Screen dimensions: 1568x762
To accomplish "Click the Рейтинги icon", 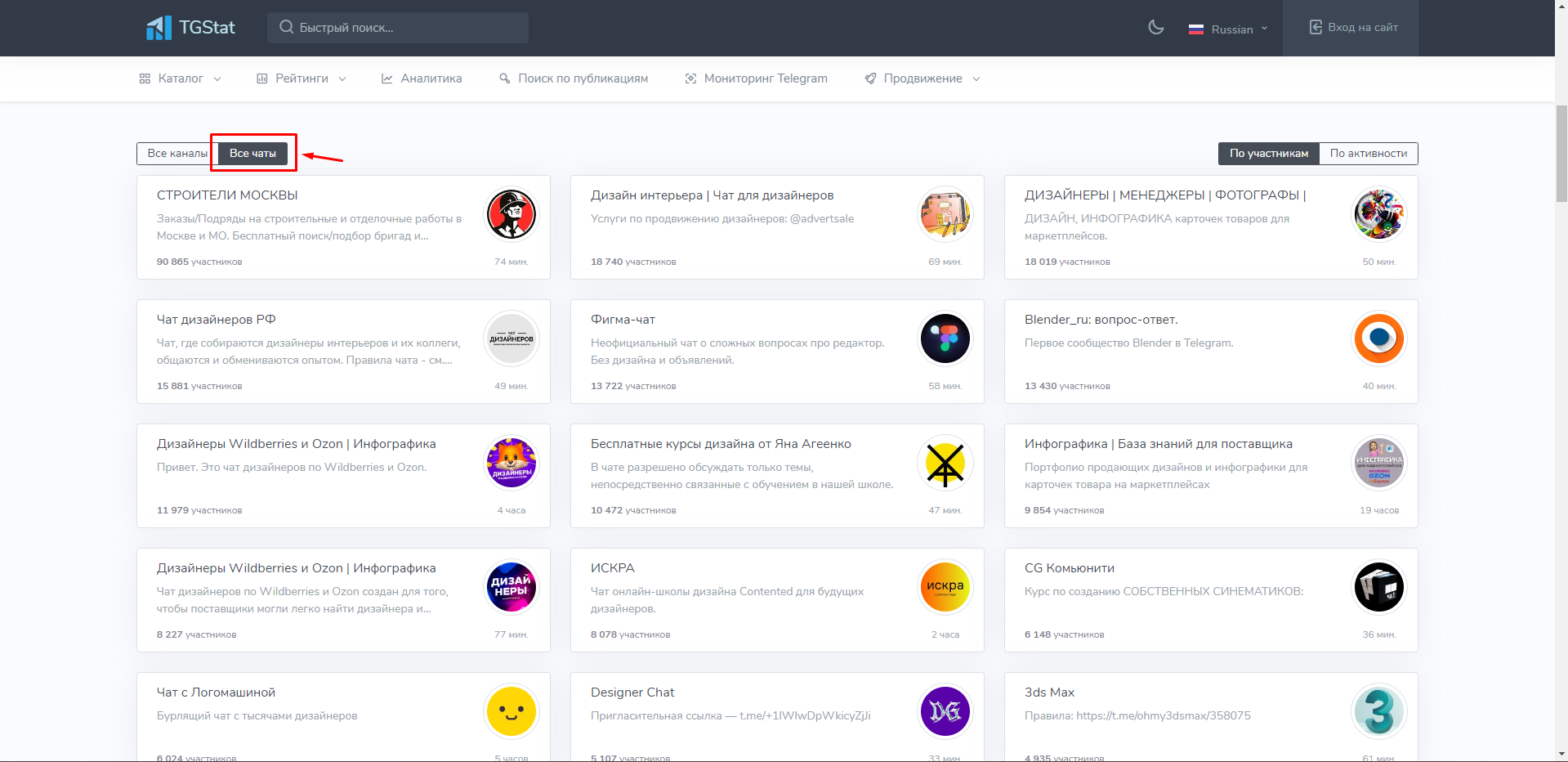I will point(262,78).
